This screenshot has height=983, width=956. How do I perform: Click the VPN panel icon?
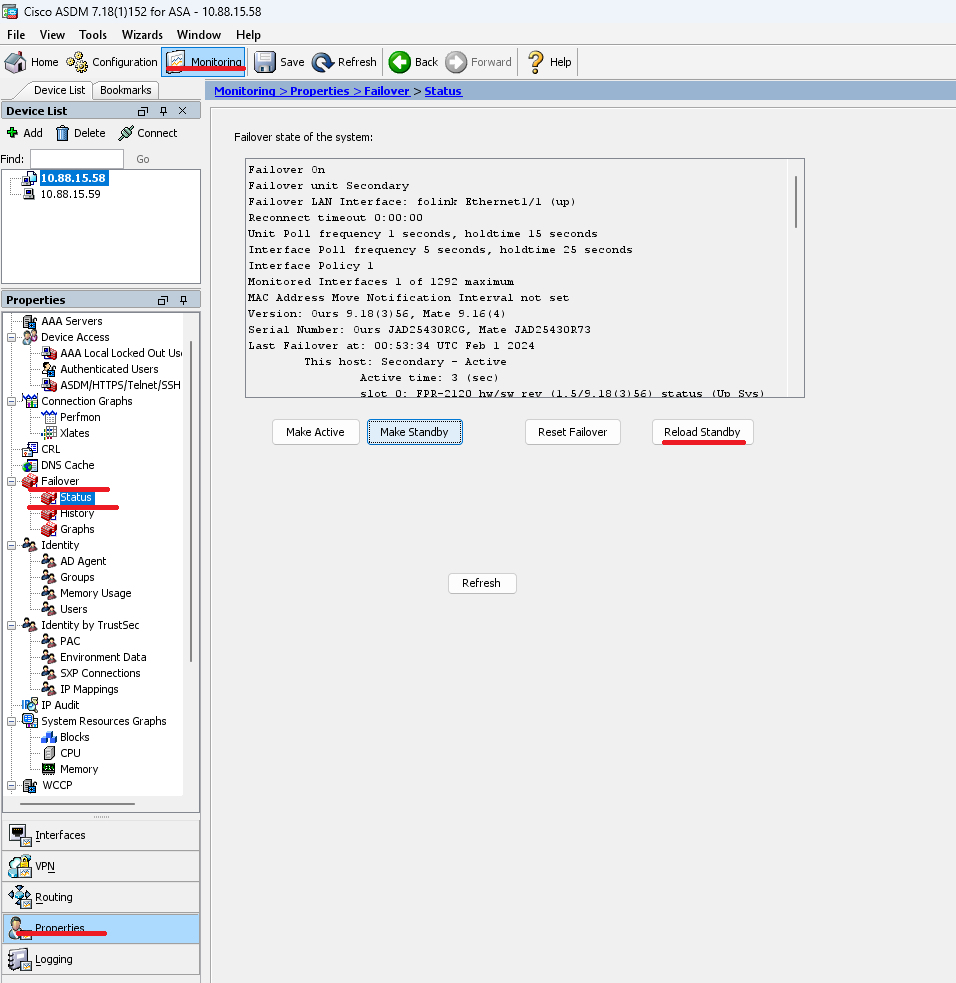click(x=19, y=866)
